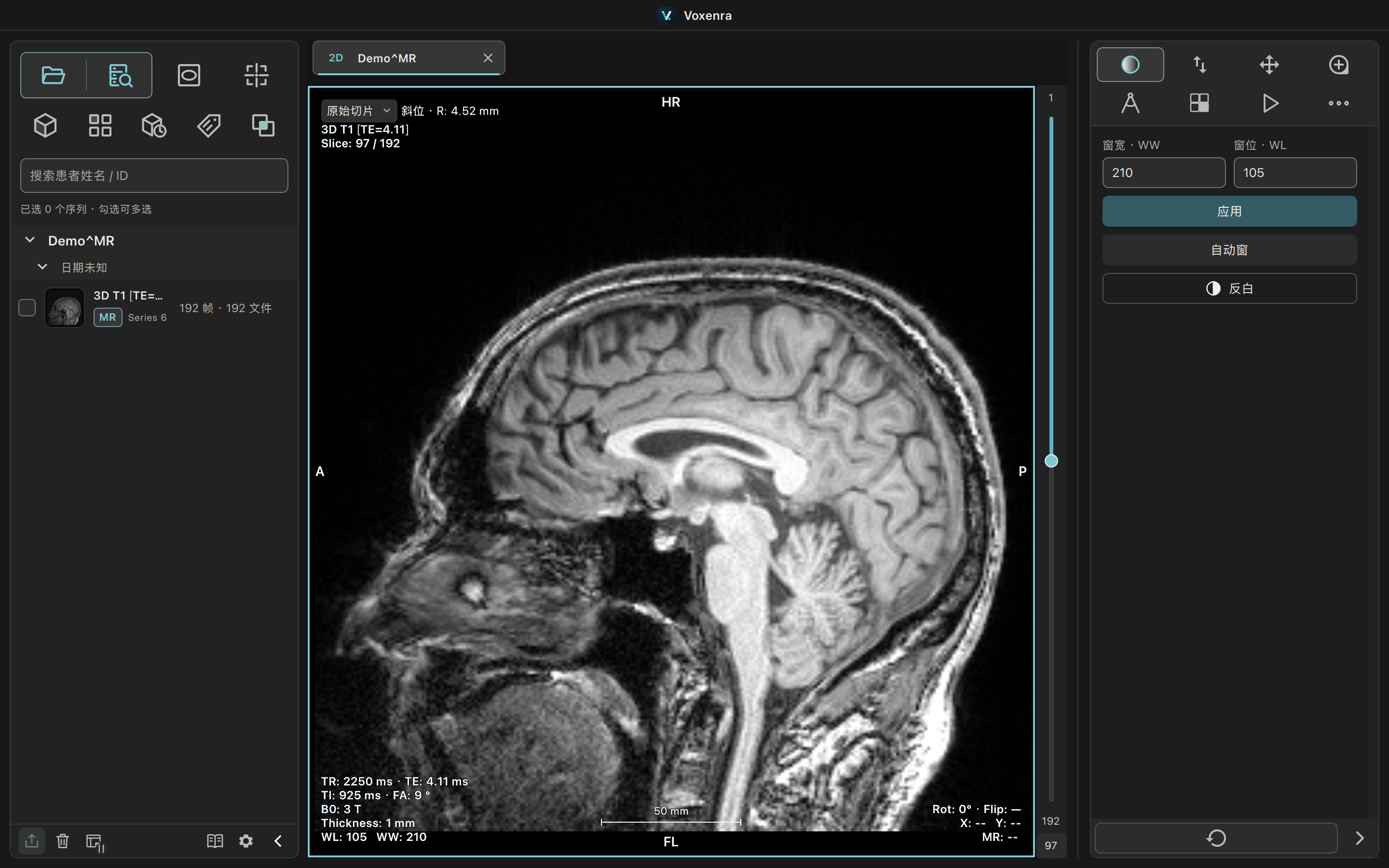Collapse the 日期未知 study node
The height and width of the screenshot is (868, 1389).
coord(42,267)
